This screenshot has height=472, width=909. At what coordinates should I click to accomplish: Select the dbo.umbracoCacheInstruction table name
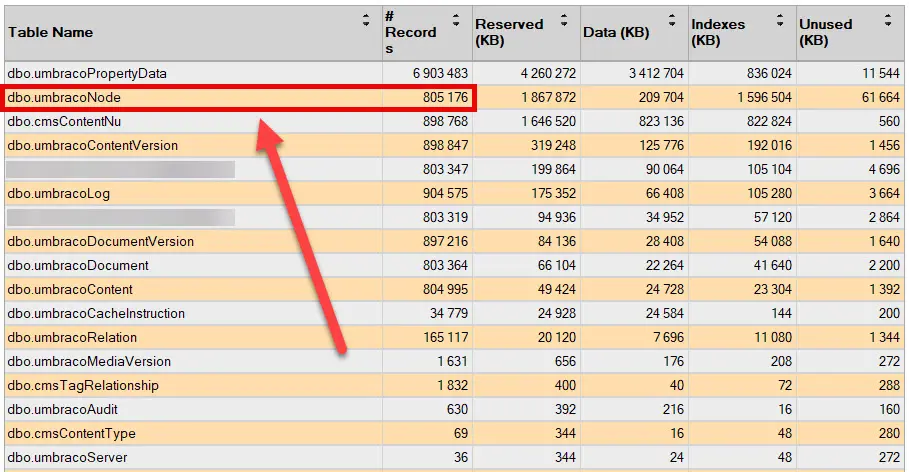pyautogui.click(x=96, y=314)
